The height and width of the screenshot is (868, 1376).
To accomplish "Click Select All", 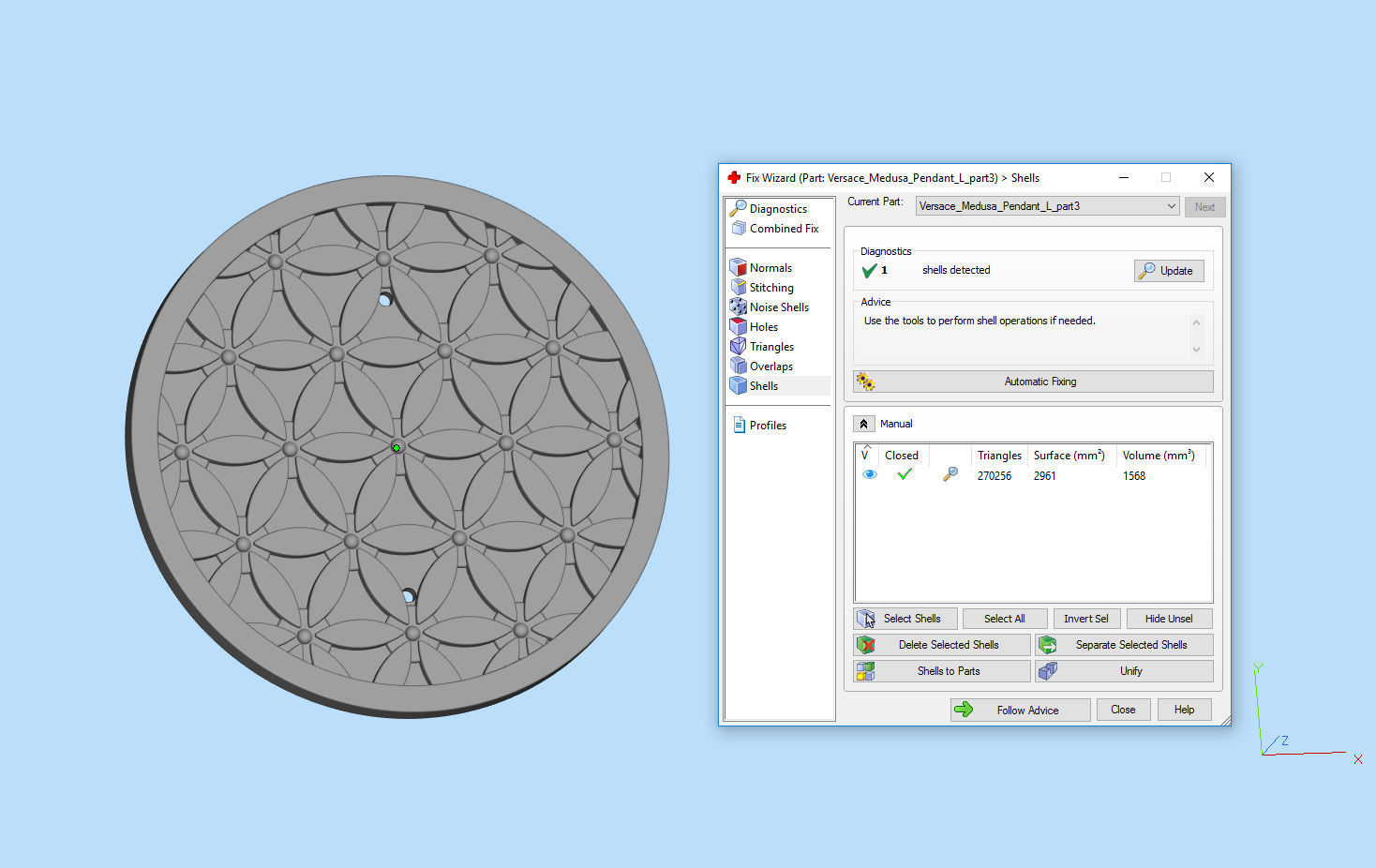I will click(x=1005, y=619).
